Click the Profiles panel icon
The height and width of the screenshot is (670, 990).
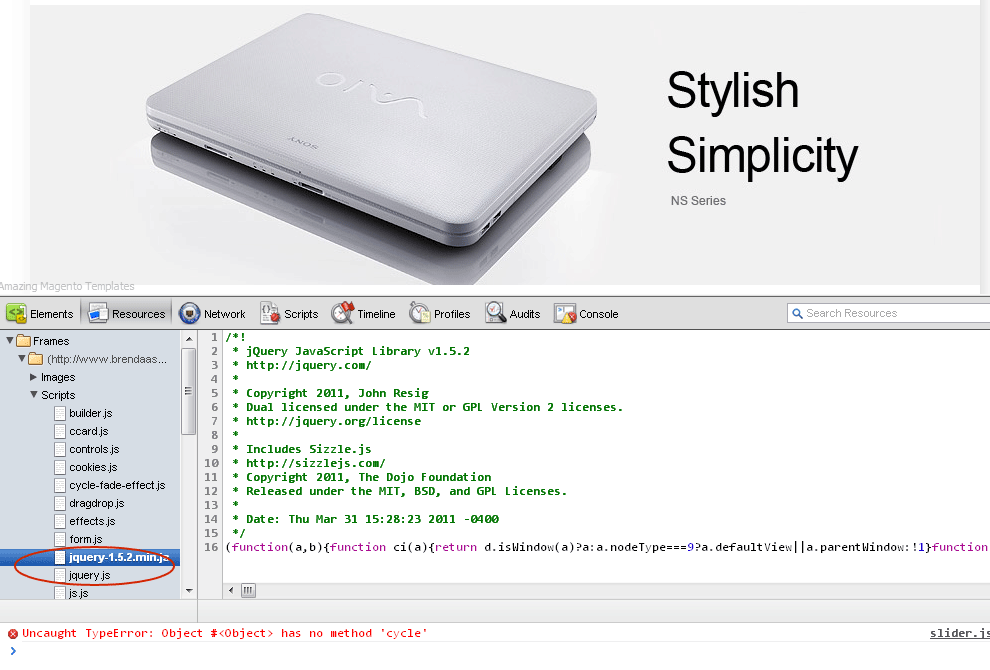(420, 313)
